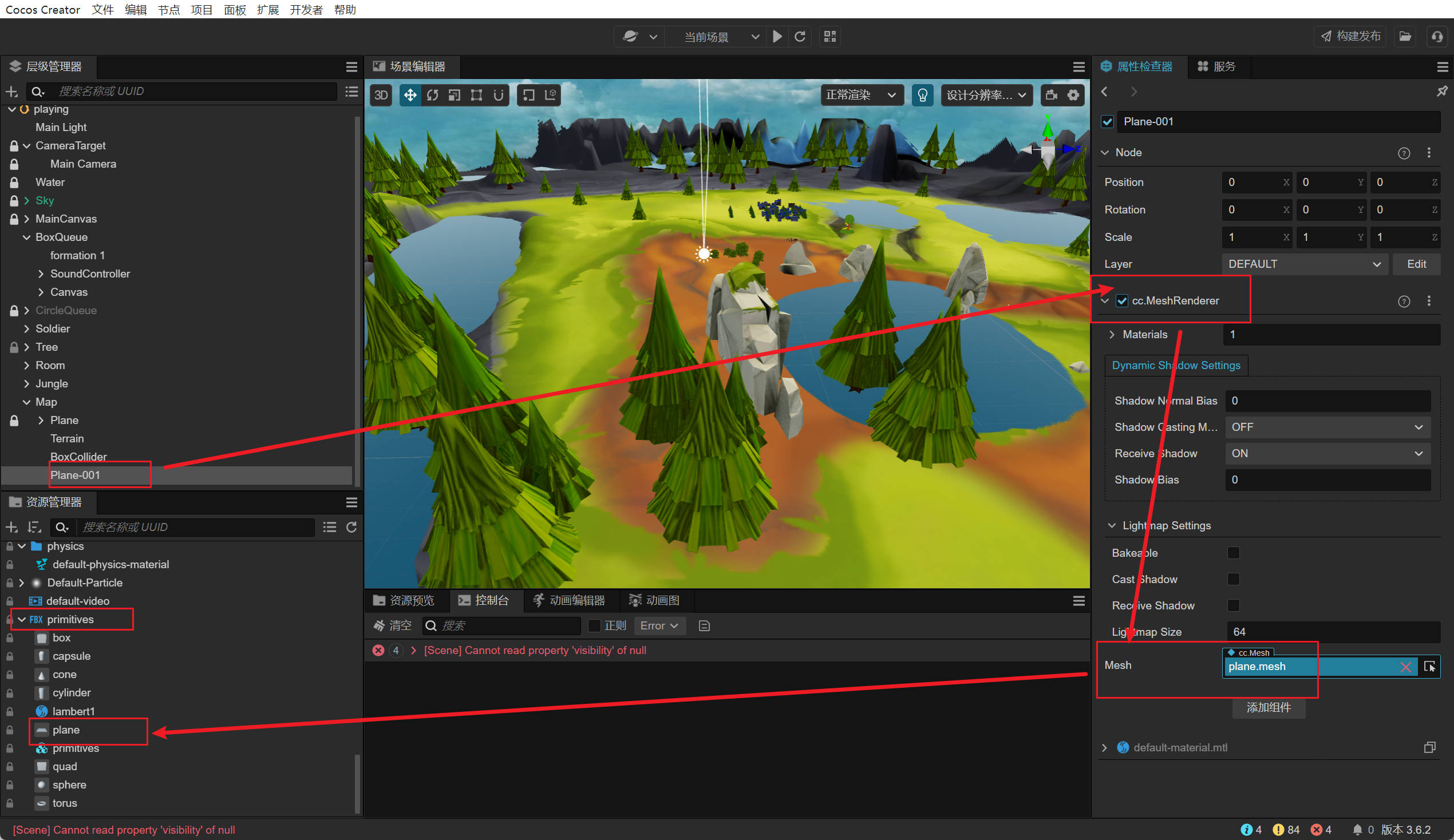
Task: Open the Layer DEFAULT dropdown
Action: (x=1304, y=264)
